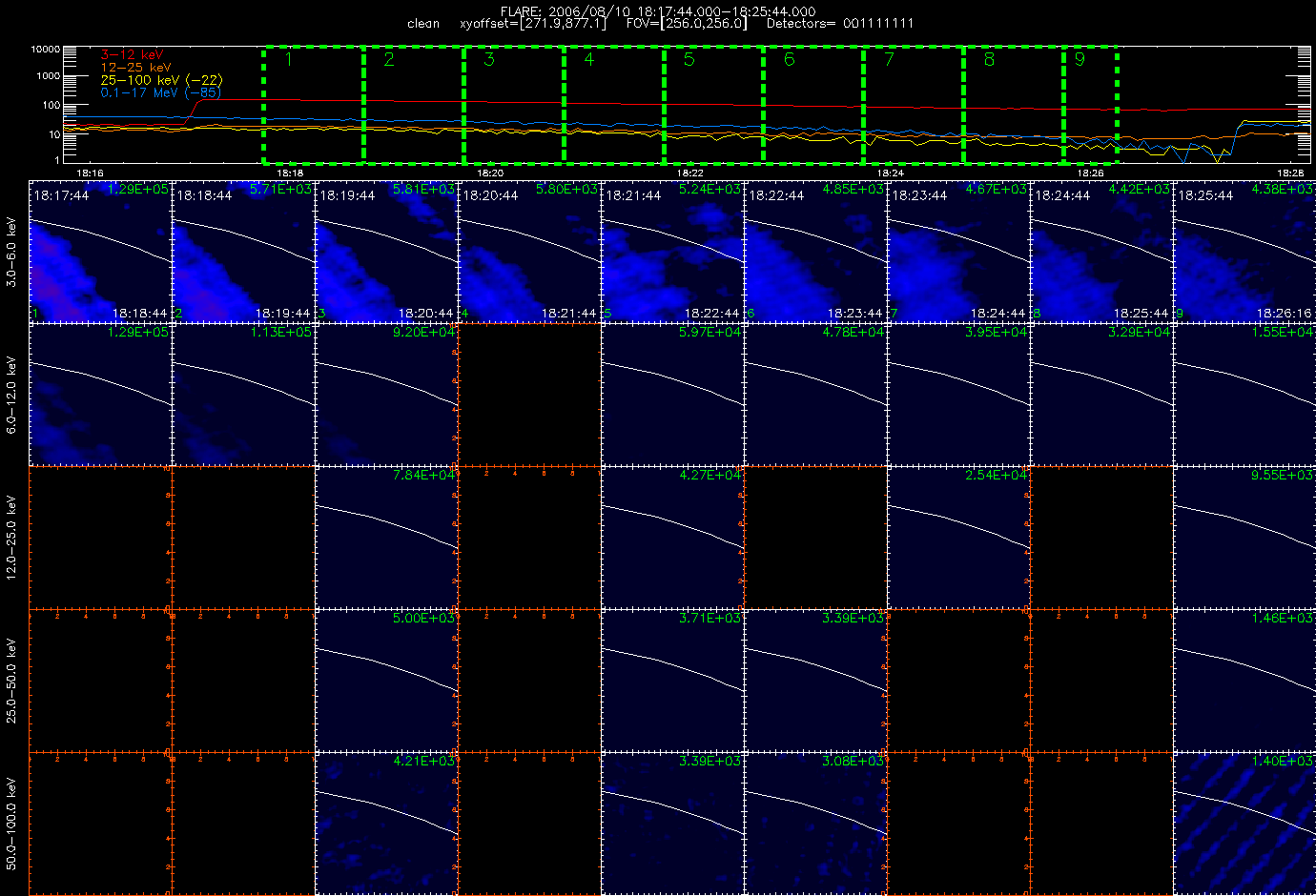Click the '18:26' time axis label

pyautogui.click(x=1091, y=173)
